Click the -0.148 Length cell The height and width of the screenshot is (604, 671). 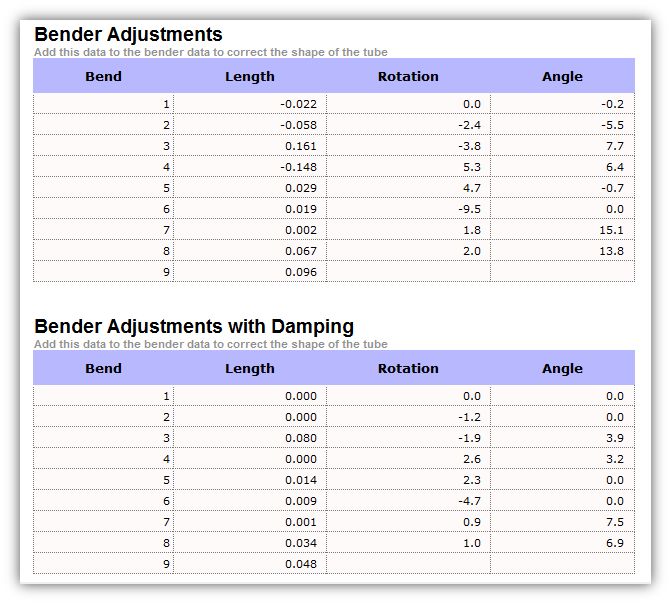pos(299,167)
